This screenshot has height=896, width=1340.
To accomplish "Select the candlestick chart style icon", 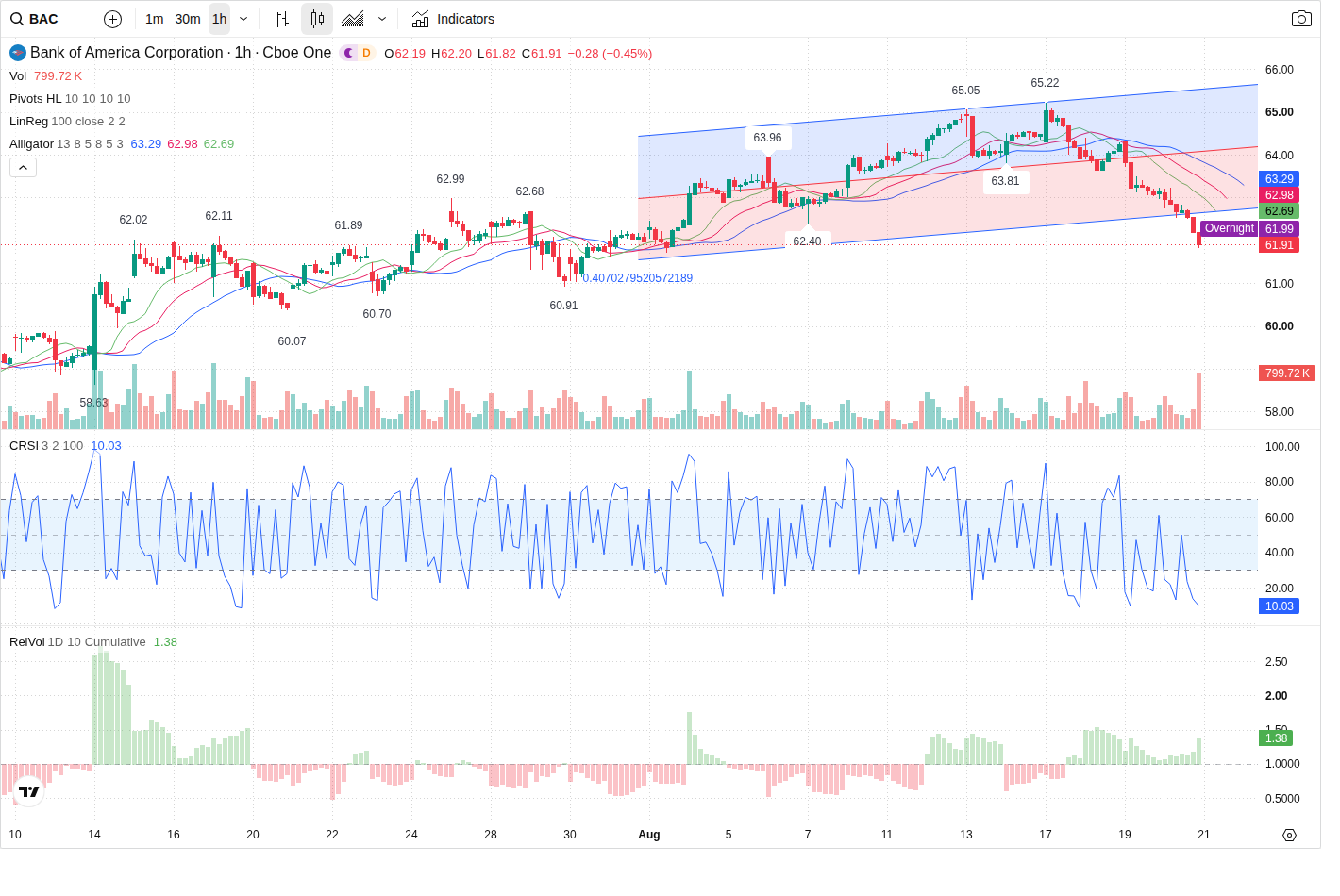I will tap(317, 19).
